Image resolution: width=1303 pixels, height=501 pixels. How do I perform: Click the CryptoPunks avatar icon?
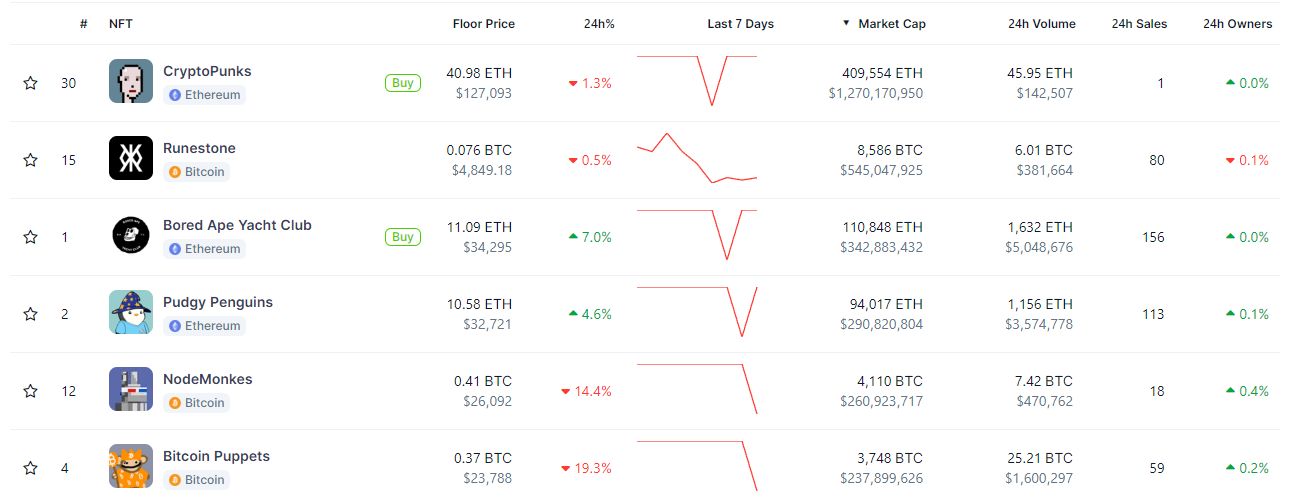click(131, 81)
